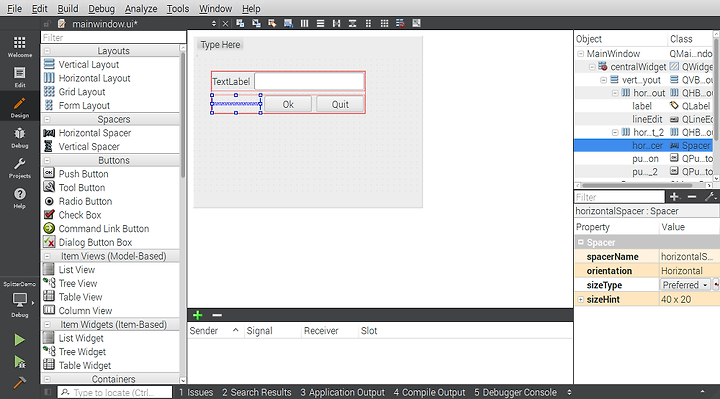Switch to Edit mode in sidebar

point(19,77)
